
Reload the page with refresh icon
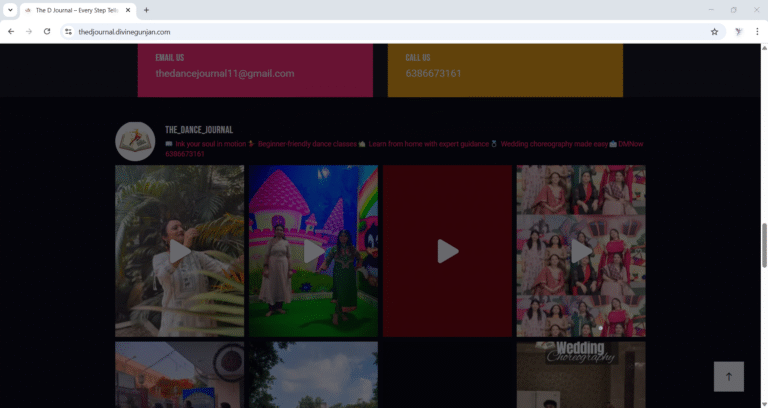click(x=47, y=31)
